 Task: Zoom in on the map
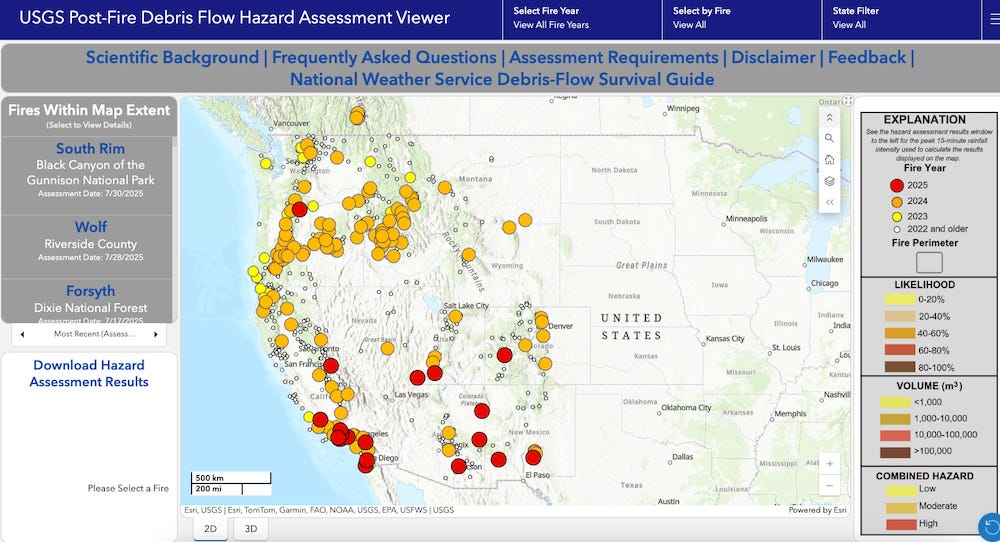[829, 464]
